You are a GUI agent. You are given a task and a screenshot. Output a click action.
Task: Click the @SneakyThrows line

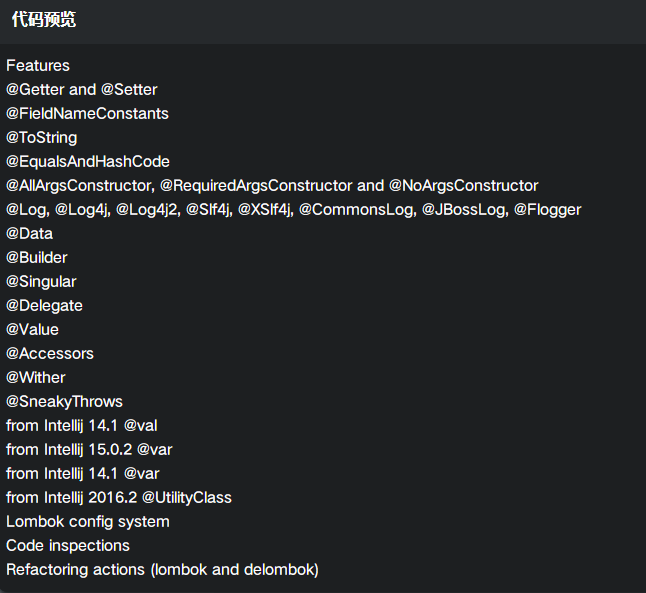pos(64,402)
